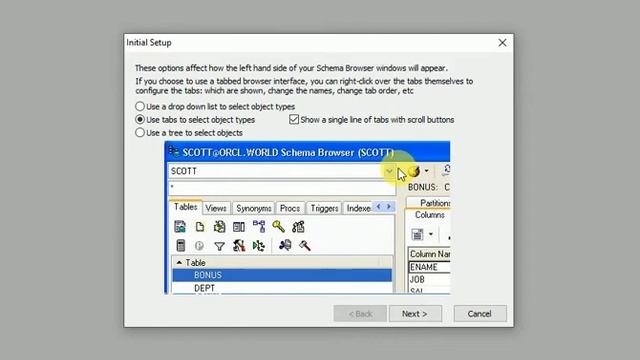Click the greyed-out < Back button
Image resolution: width=640 pixels, height=360 pixels.
pos(360,313)
